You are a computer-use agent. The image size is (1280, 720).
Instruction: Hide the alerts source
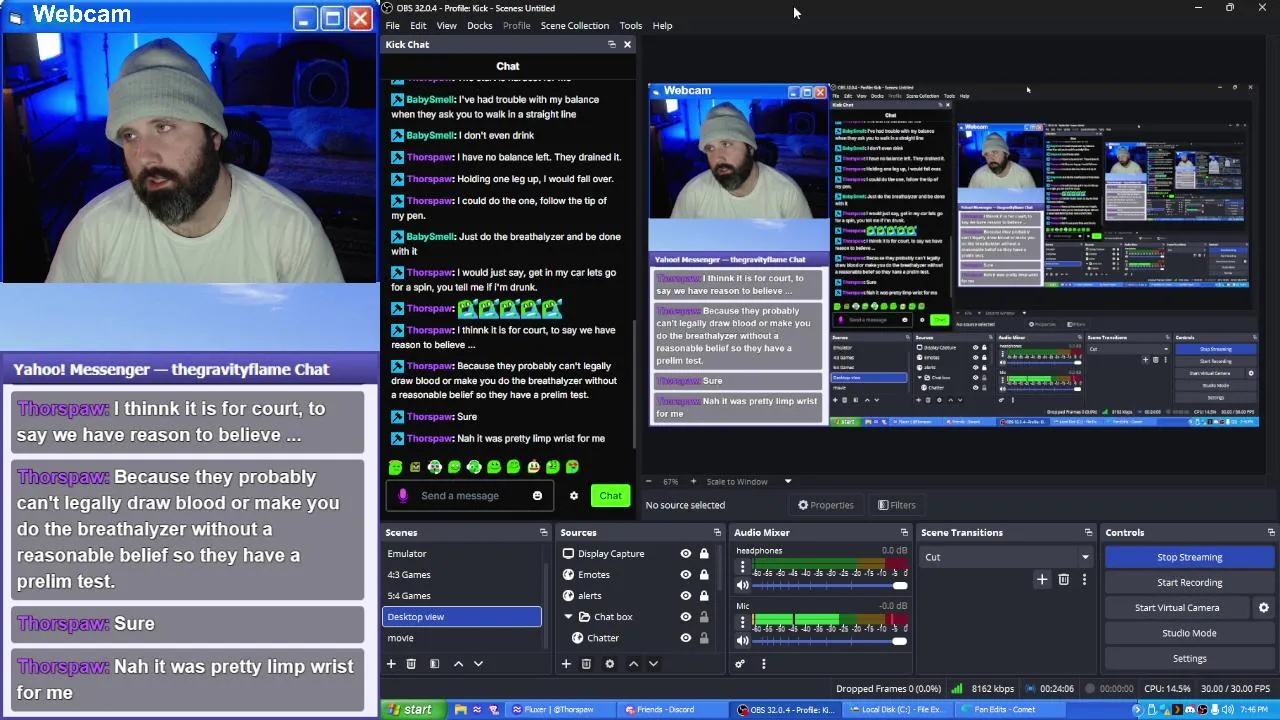pyautogui.click(x=686, y=596)
